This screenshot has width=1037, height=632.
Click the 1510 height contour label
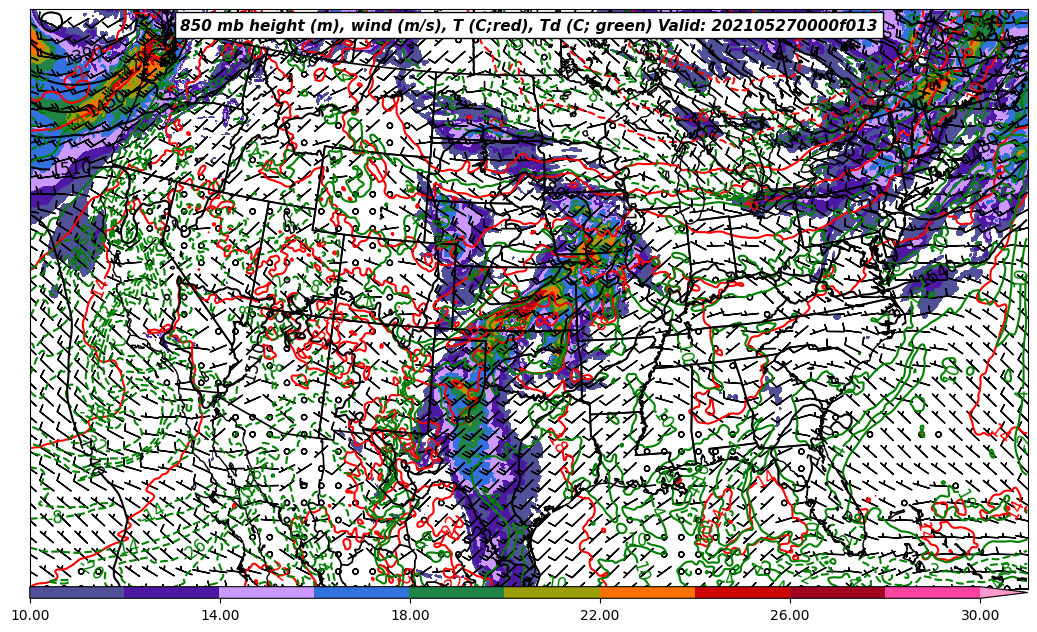70,168
